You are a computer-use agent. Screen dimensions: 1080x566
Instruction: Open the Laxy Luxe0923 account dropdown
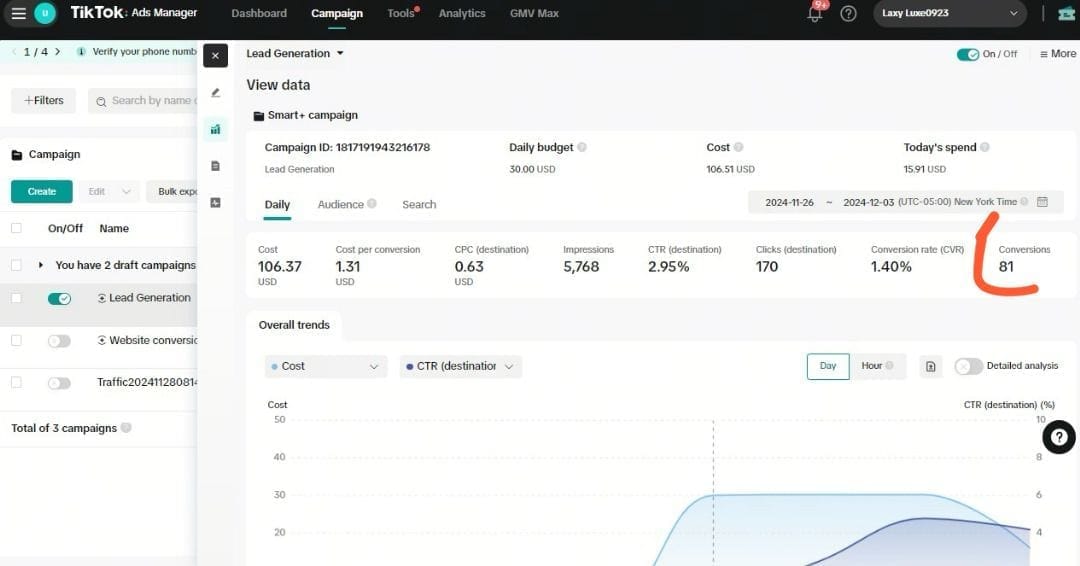click(x=950, y=13)
